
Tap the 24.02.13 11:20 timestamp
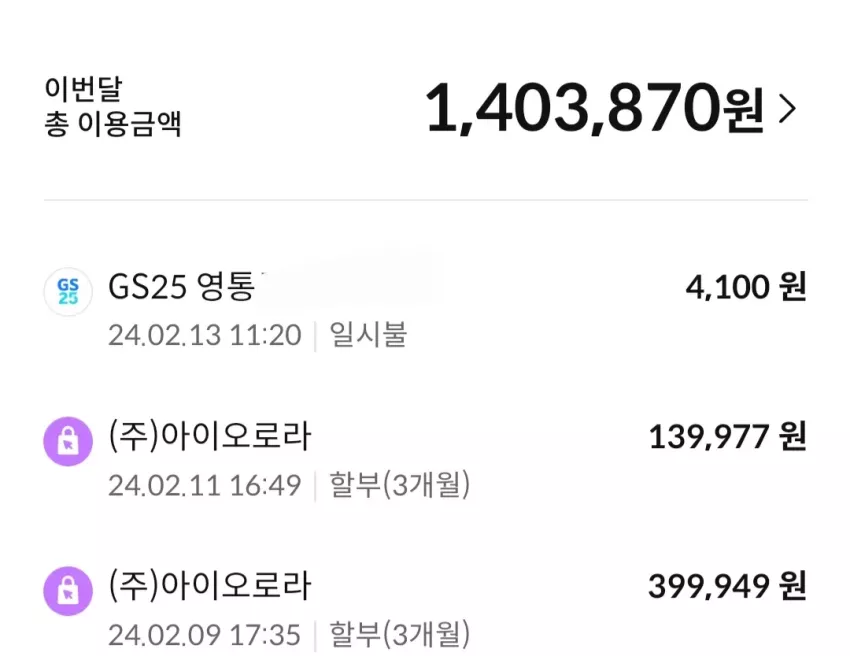click(x=204, y=336)
